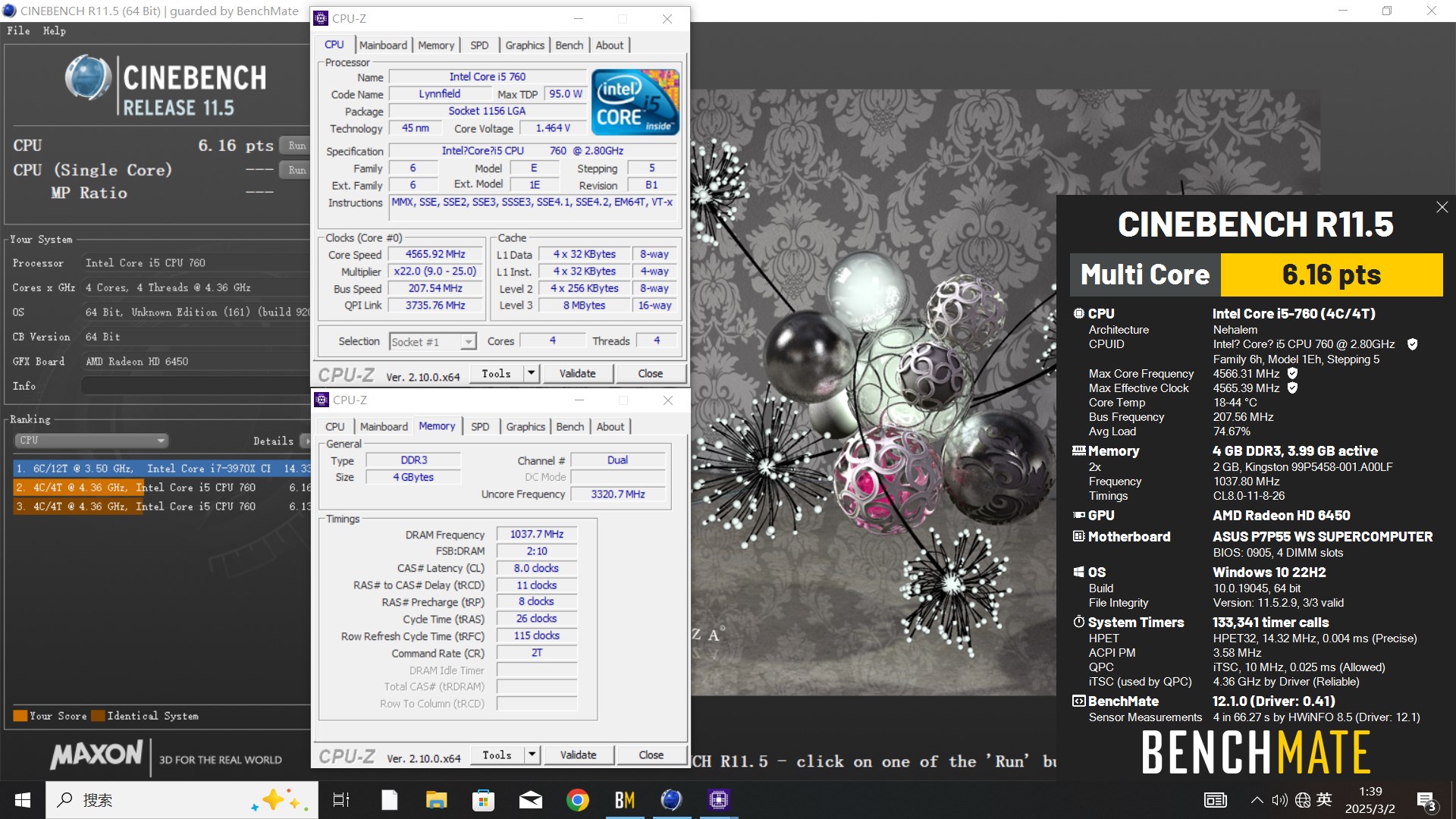Click the search highlights sparkle icon
This screenshot has width=1456, height=819.
tap(279, 800)
